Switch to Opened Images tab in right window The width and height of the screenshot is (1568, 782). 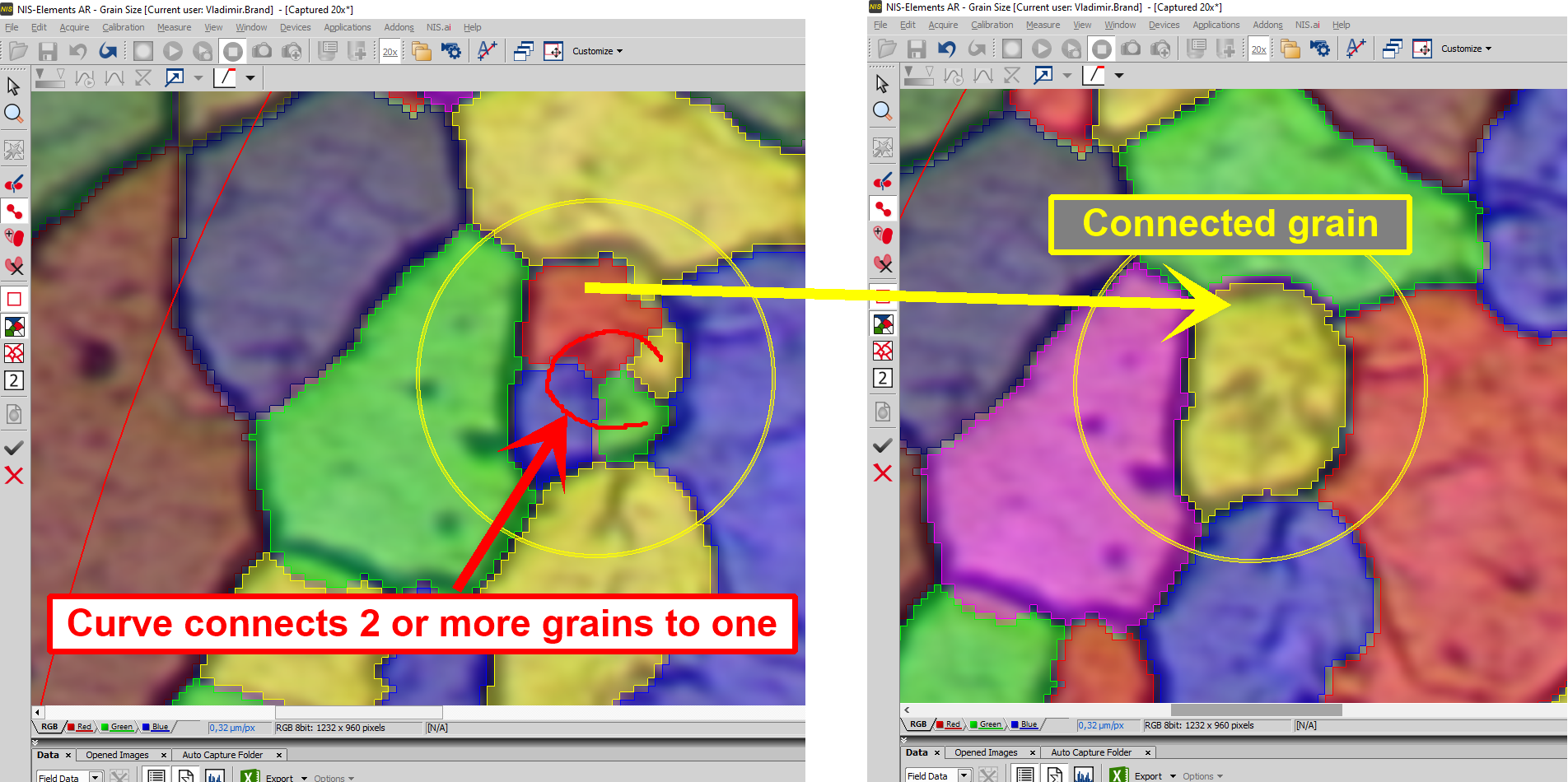(x=986, y=752)
